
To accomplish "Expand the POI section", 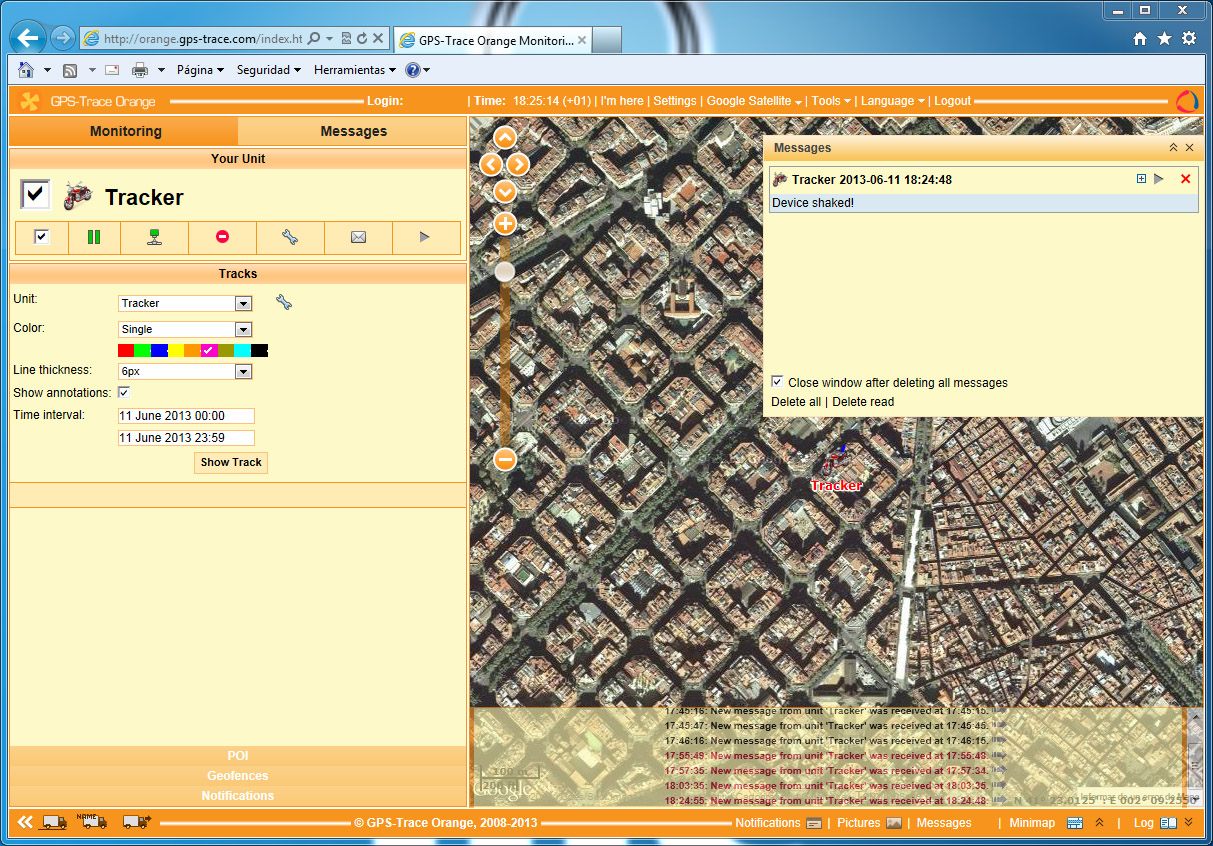I will pyautogui.click(x=238, y=756).
